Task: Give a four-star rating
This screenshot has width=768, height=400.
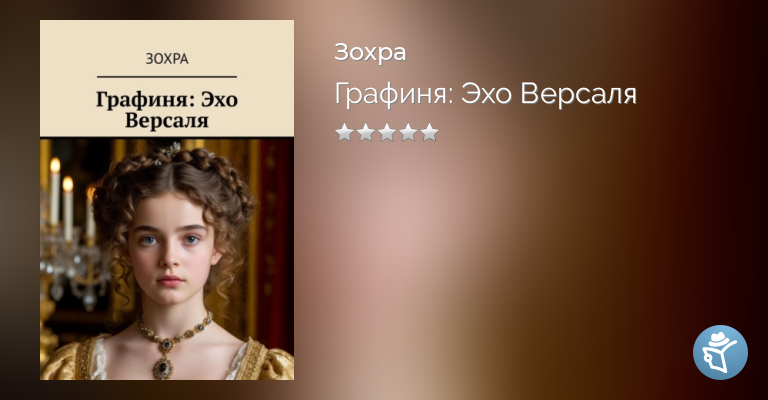Action: (x=408, y=132)
